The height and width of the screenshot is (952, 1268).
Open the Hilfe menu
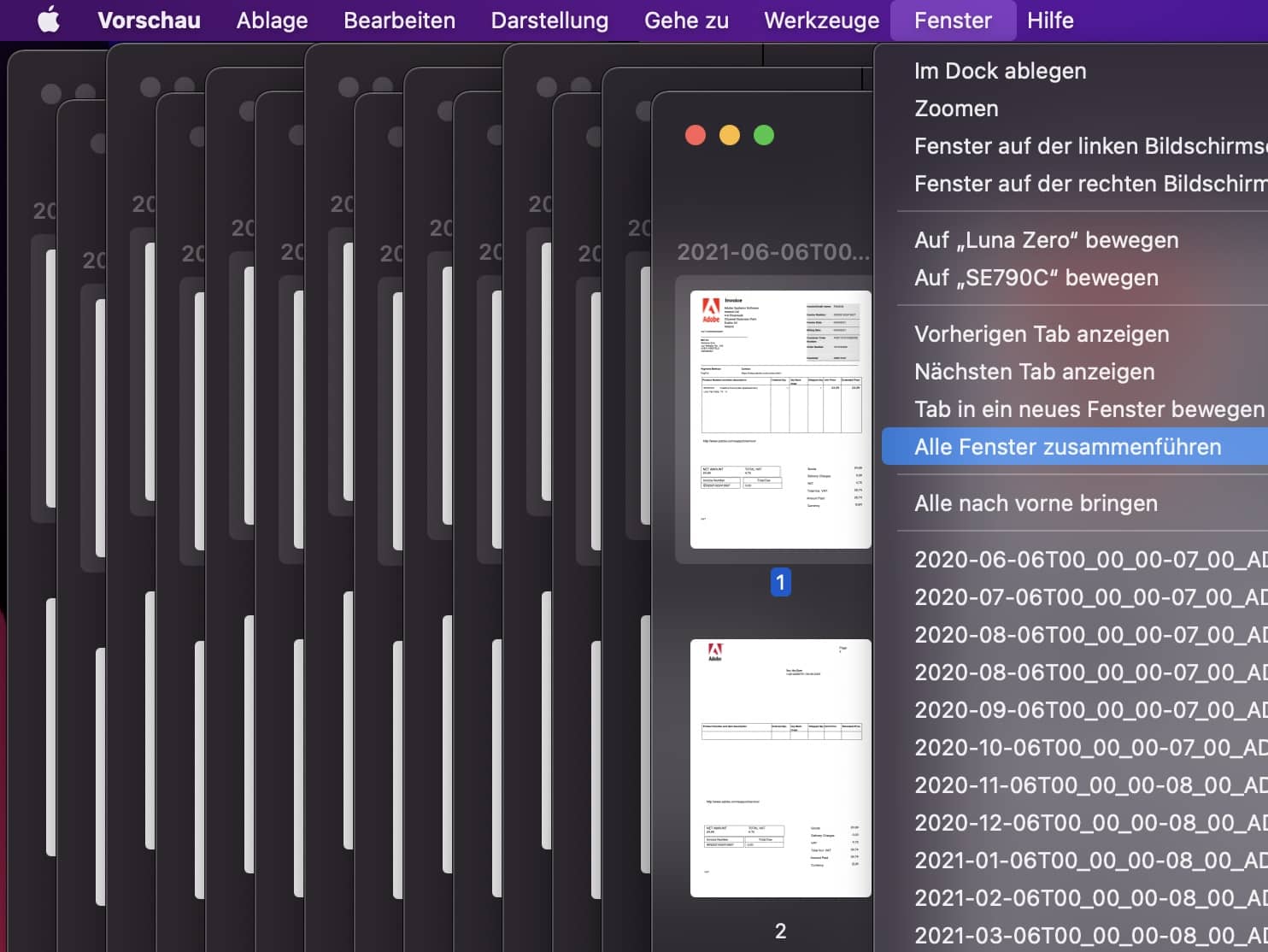(1050, 20)
